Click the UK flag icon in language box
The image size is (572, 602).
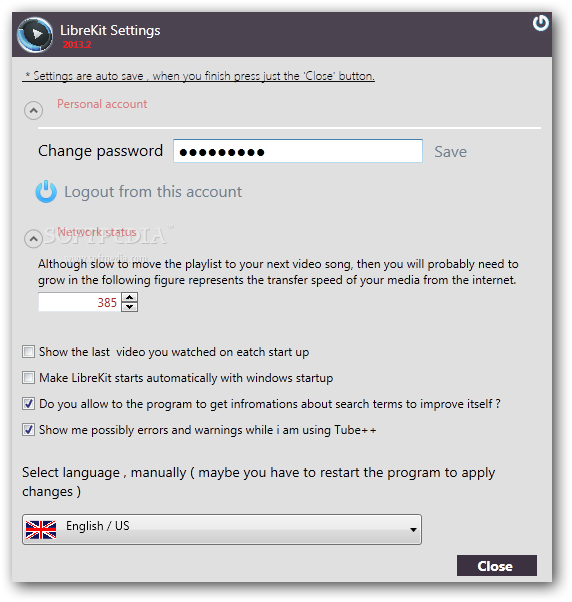point(41,529)
